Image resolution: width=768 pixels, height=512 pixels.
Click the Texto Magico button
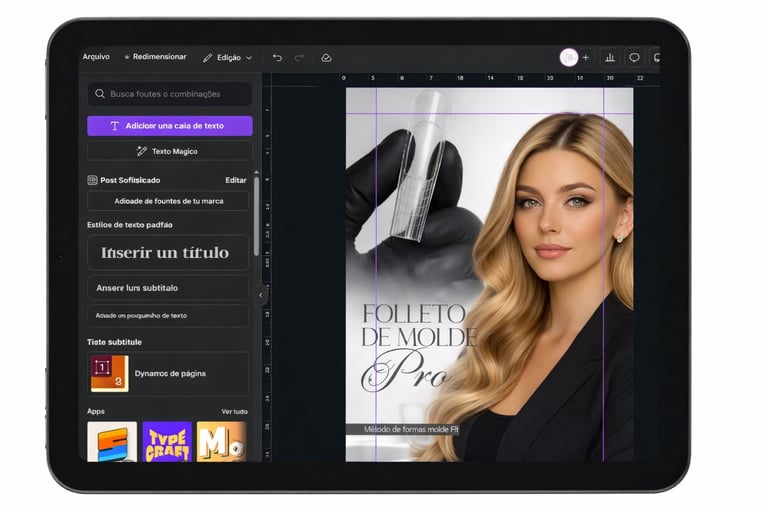pos(169,151)
